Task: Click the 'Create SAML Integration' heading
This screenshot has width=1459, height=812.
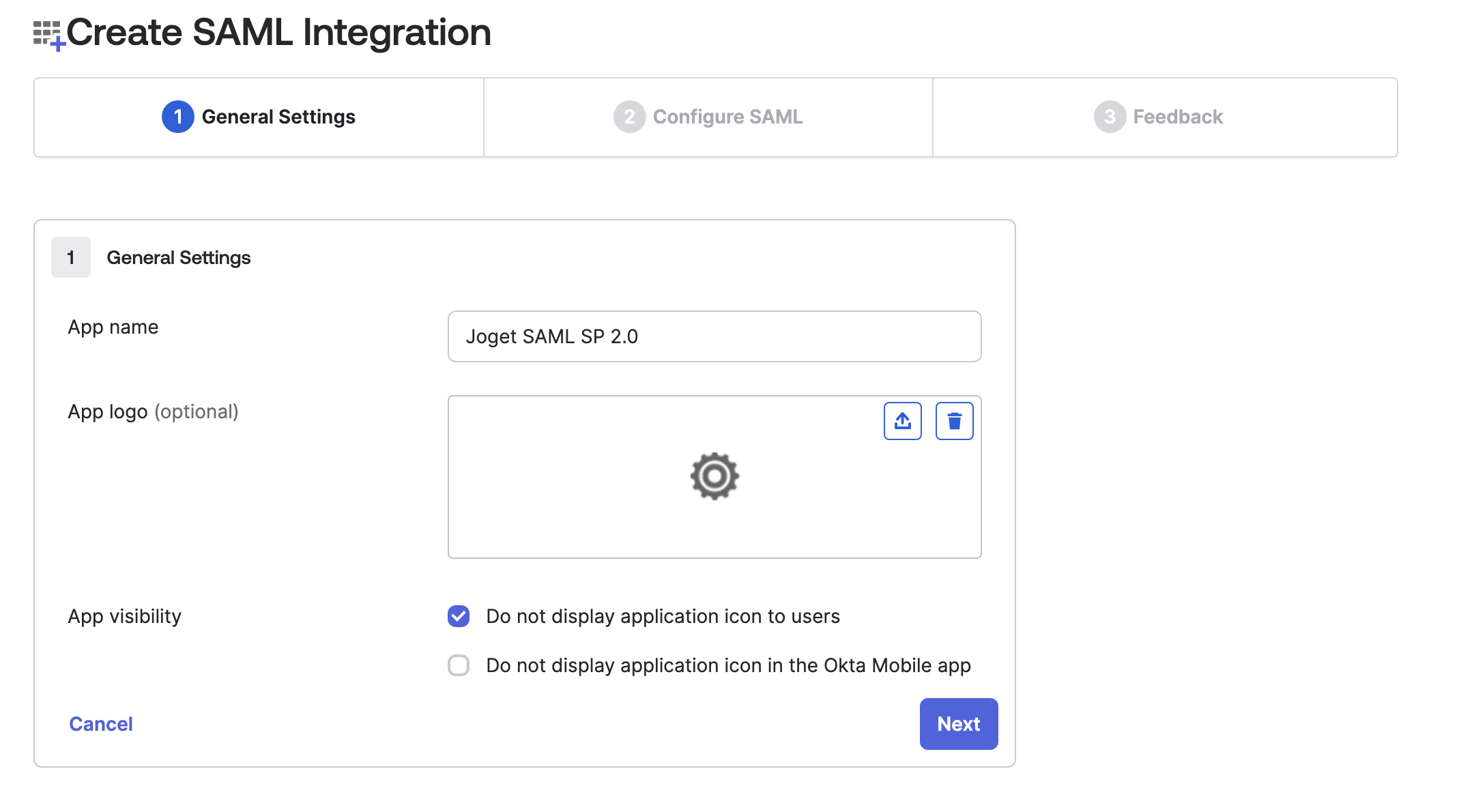Action: pos(278,32)
